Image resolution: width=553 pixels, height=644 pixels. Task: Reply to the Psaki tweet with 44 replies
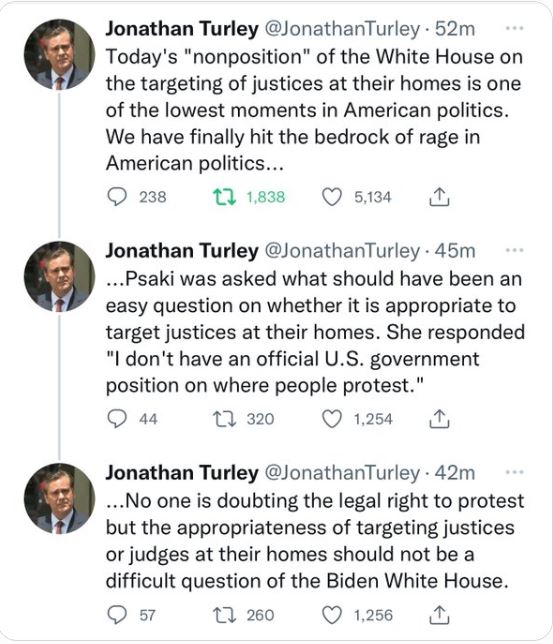click(x=117, y=419)
